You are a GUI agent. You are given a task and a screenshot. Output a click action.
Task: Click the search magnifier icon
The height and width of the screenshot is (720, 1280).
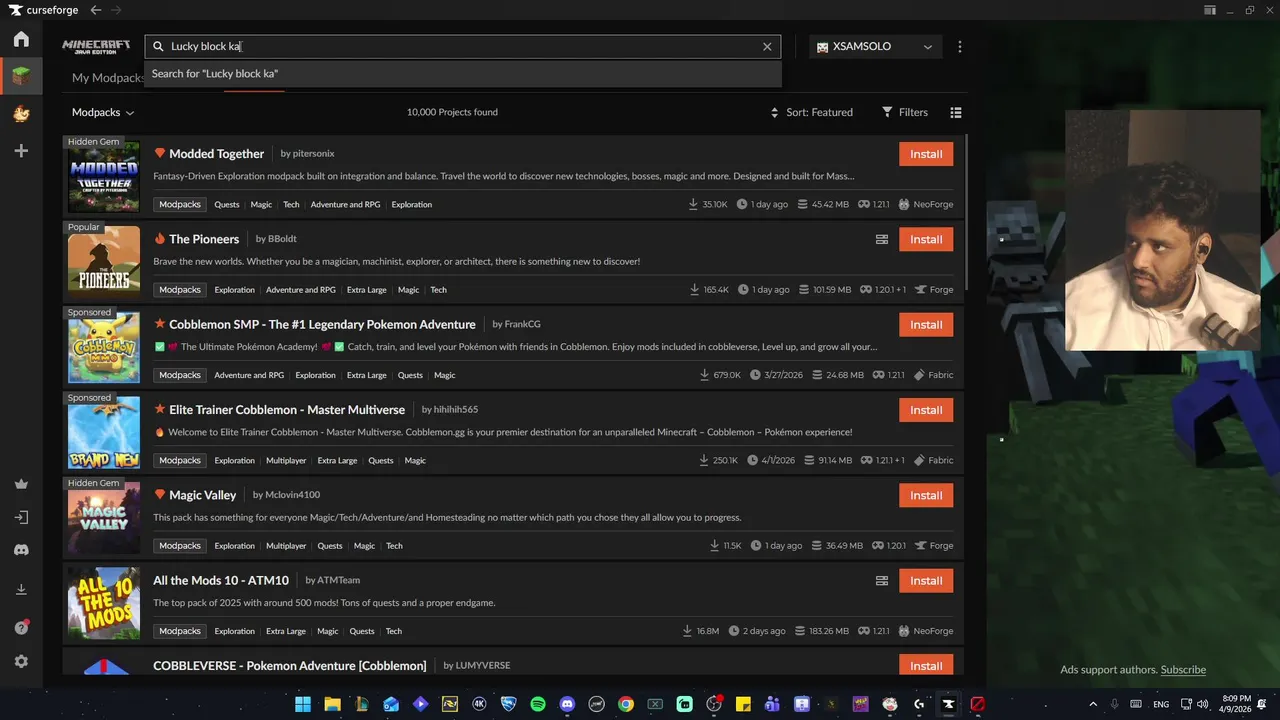(x=158, y=46)
